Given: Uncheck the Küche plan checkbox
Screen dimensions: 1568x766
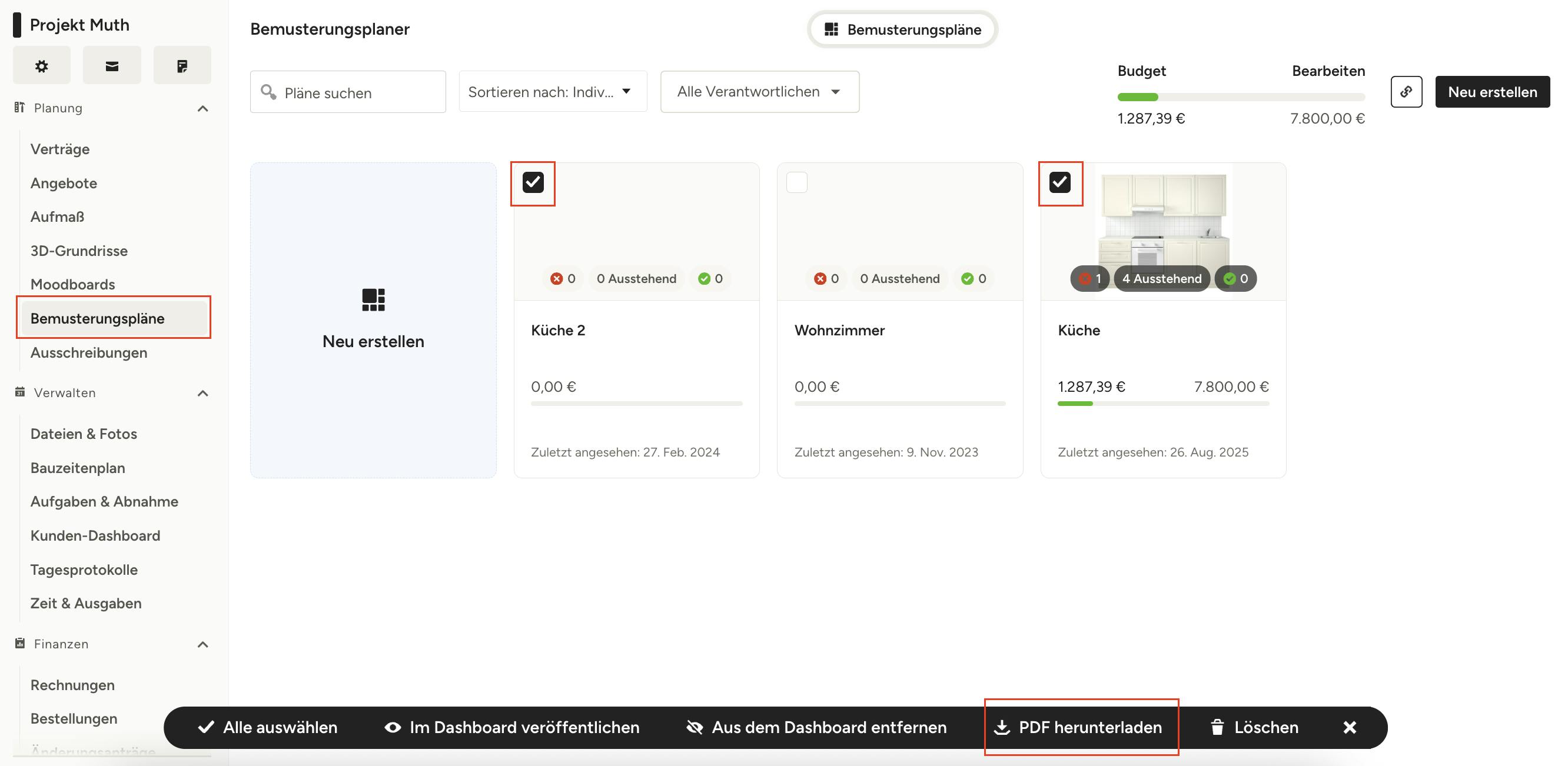Looking at the screenshot, I should point(1059,182).
